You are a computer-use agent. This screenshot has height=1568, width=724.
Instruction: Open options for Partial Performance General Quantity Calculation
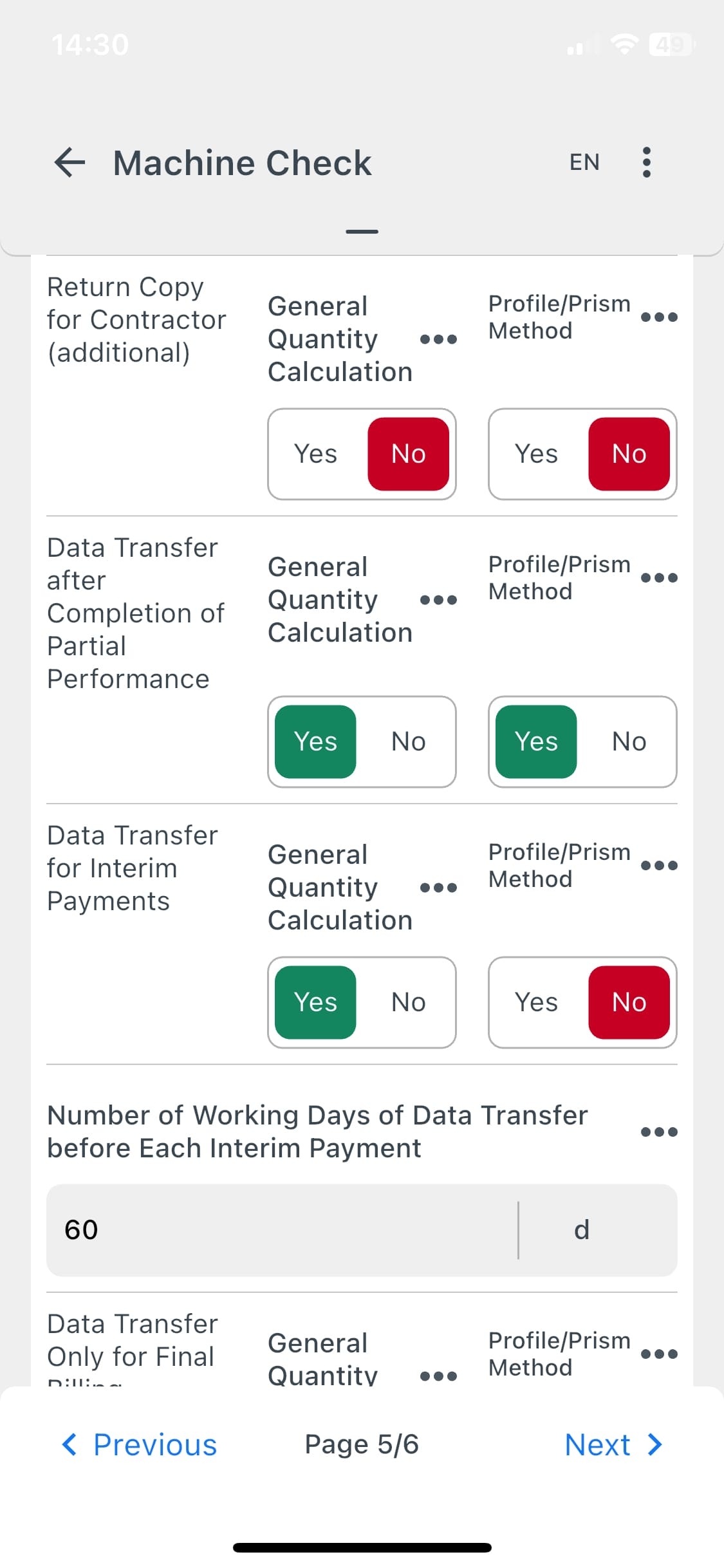(438, 600)
